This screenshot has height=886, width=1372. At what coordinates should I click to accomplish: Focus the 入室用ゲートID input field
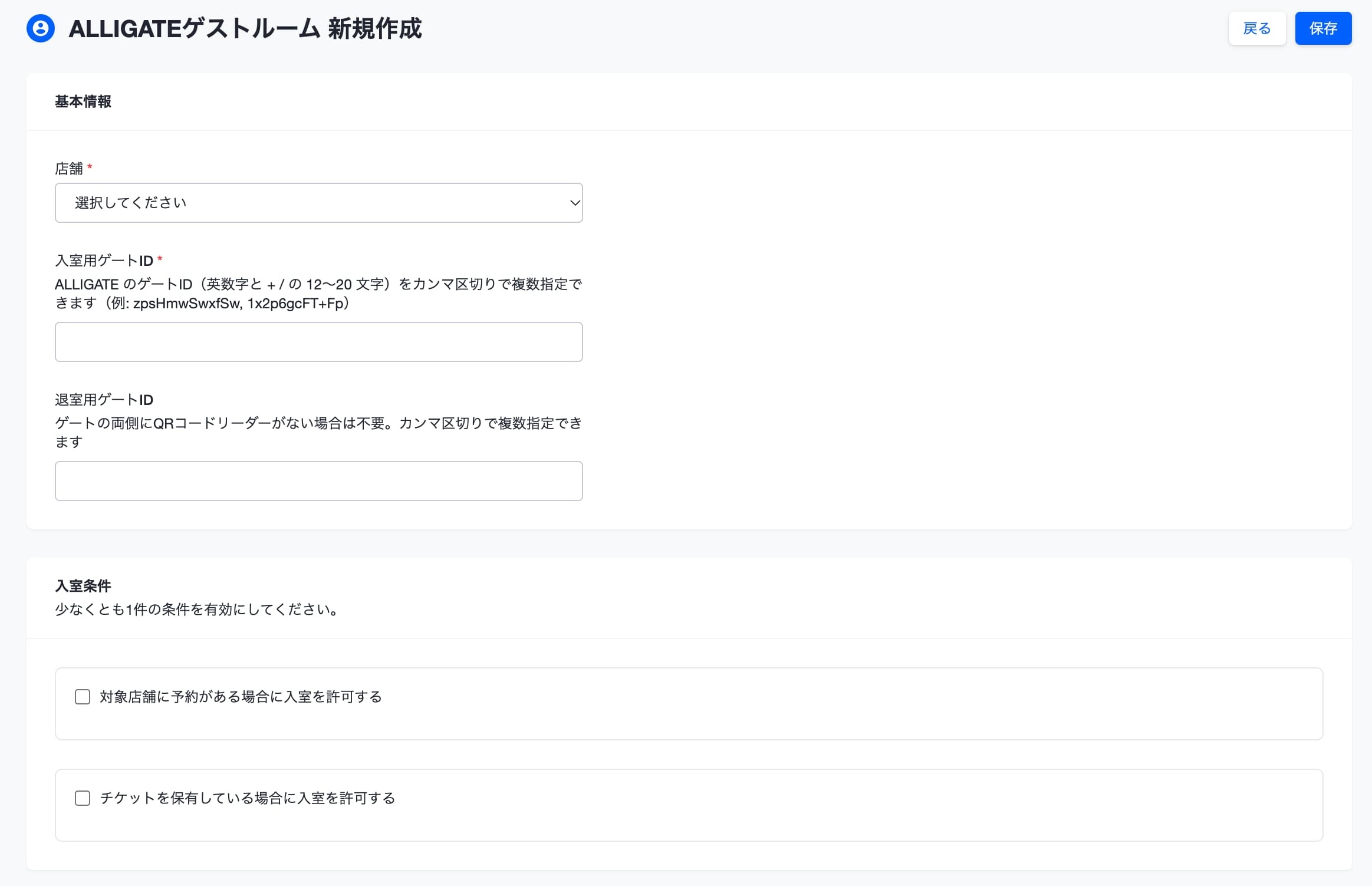pyautogui.click(x=318, y=342)
